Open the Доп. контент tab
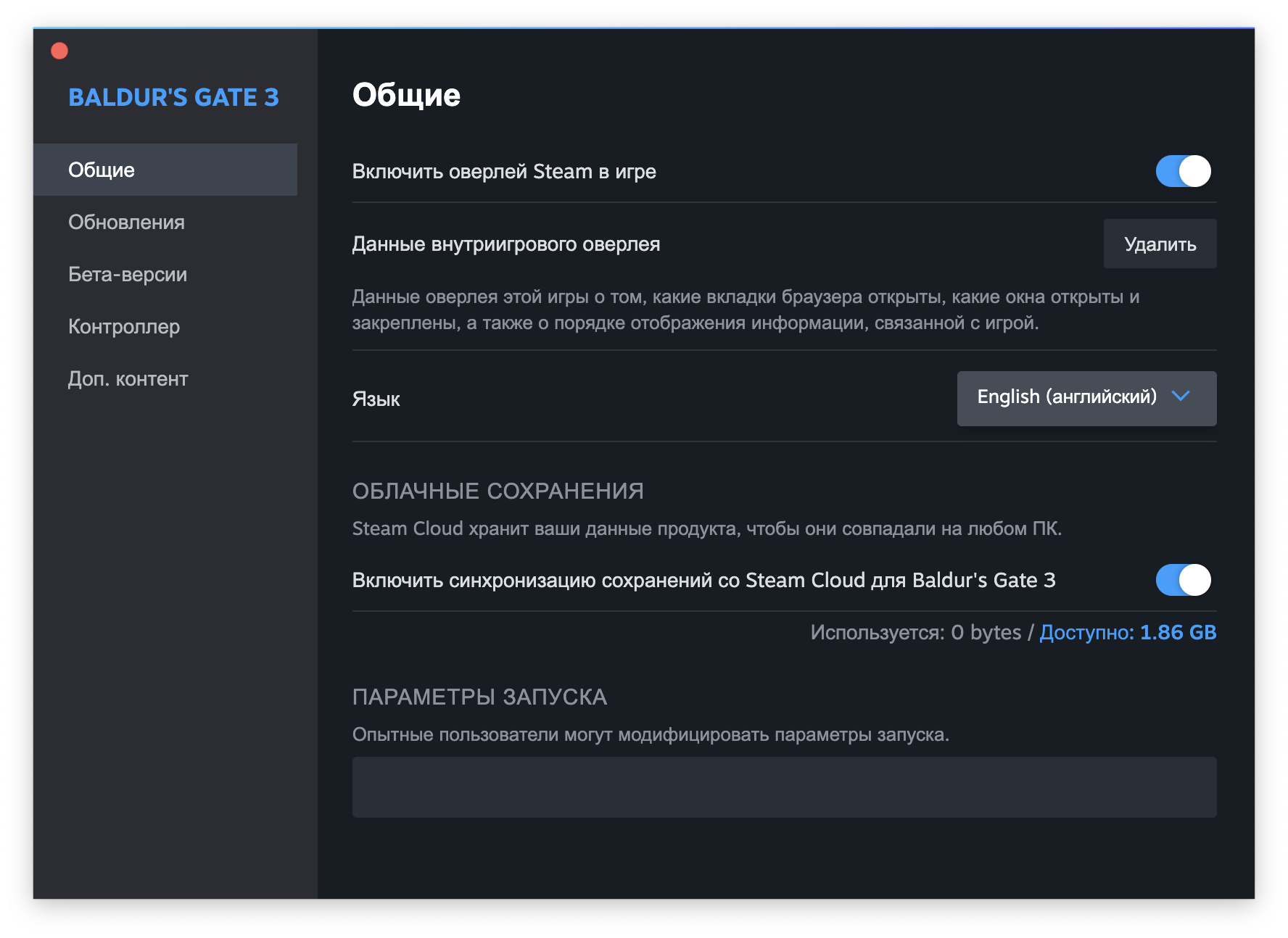Image resolution: width=1288 pixels, height=938 pixels. (x=128, y=379)
